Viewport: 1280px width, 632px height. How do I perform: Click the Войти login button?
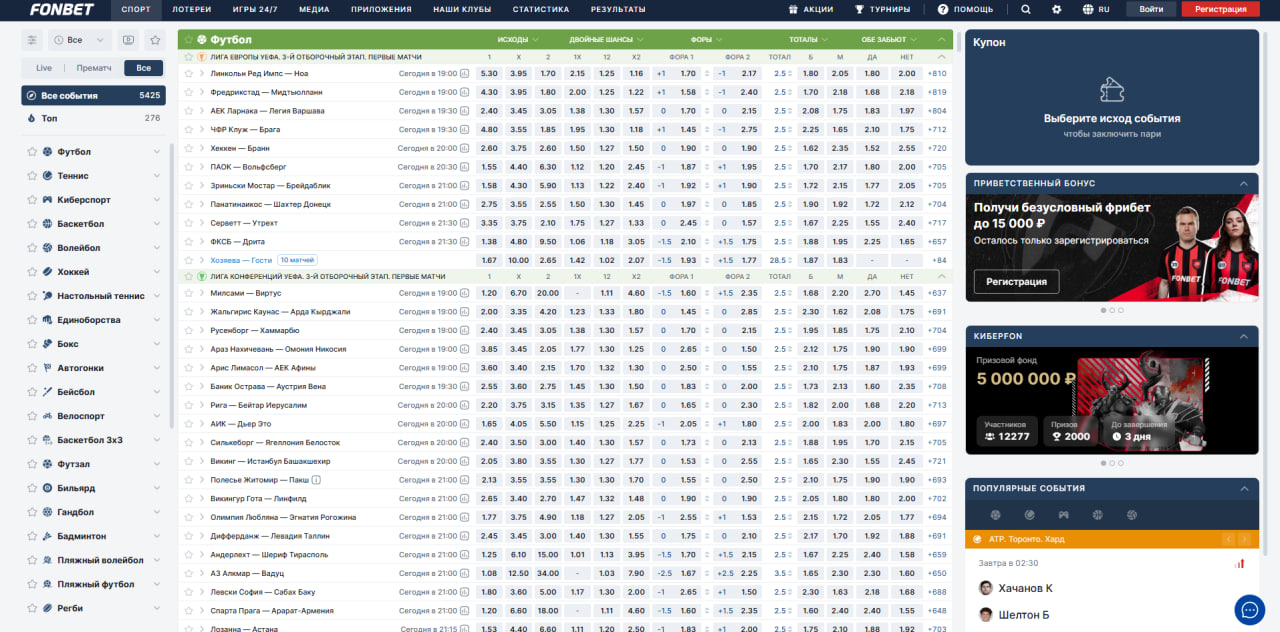click(x=1151, y=9)
